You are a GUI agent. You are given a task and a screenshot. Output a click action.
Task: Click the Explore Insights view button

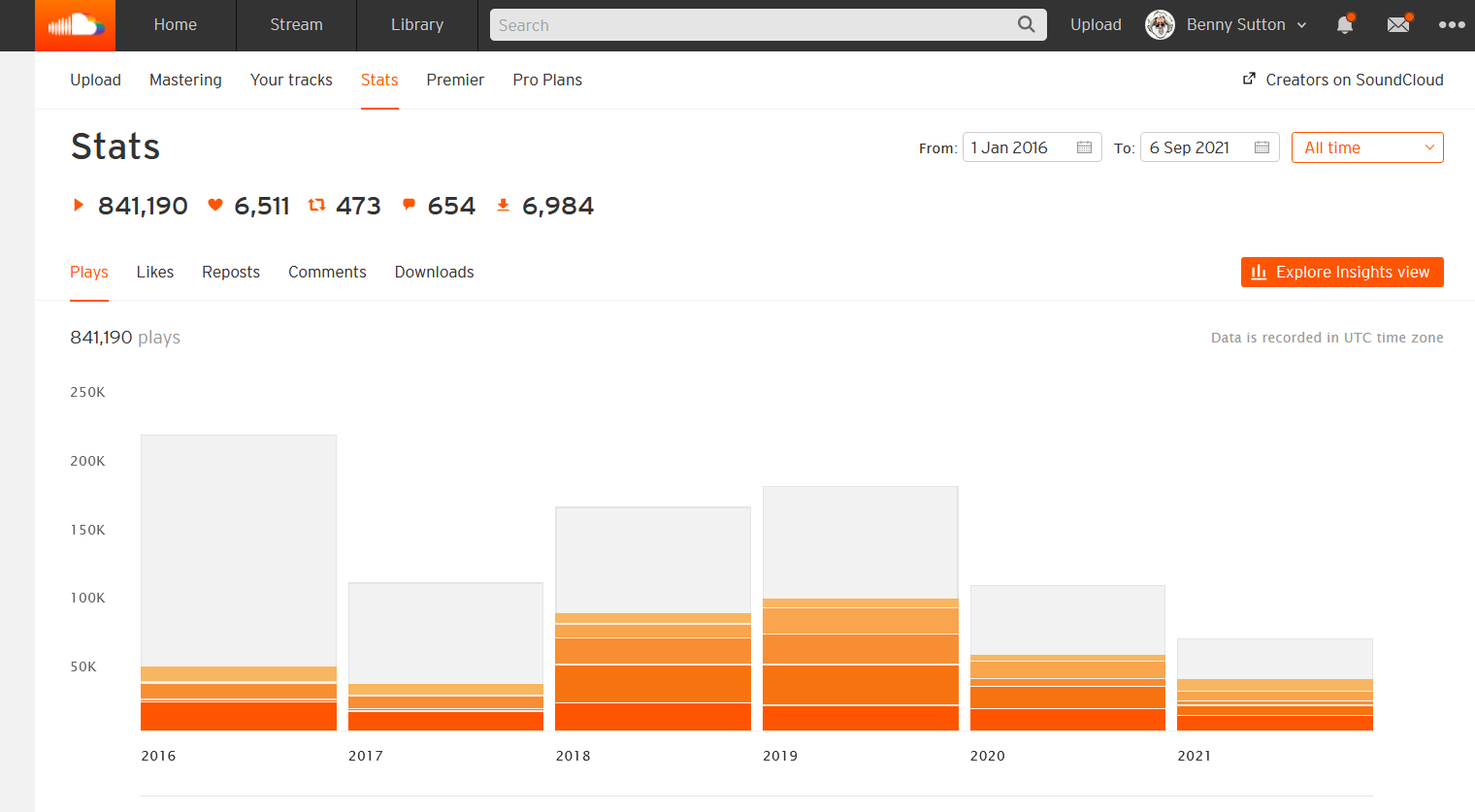tap(1342, 272)
